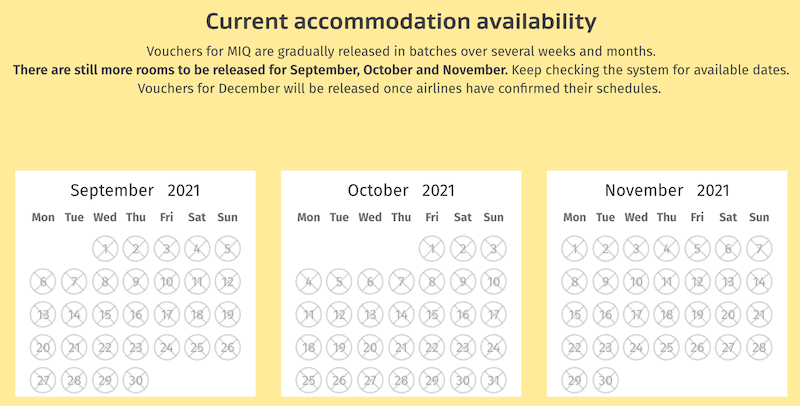Select November 18 date
The width and height of the screenshot is (800, 406).
pyautogui.click(x=667, y=315)
